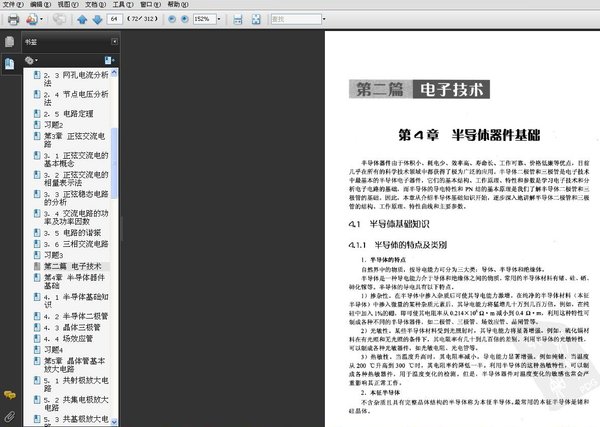Open bookmark 3.2 正弦交流电的相量表示法
The width and height of the screenshot is (600, 427).
click(x=76, y=179)
